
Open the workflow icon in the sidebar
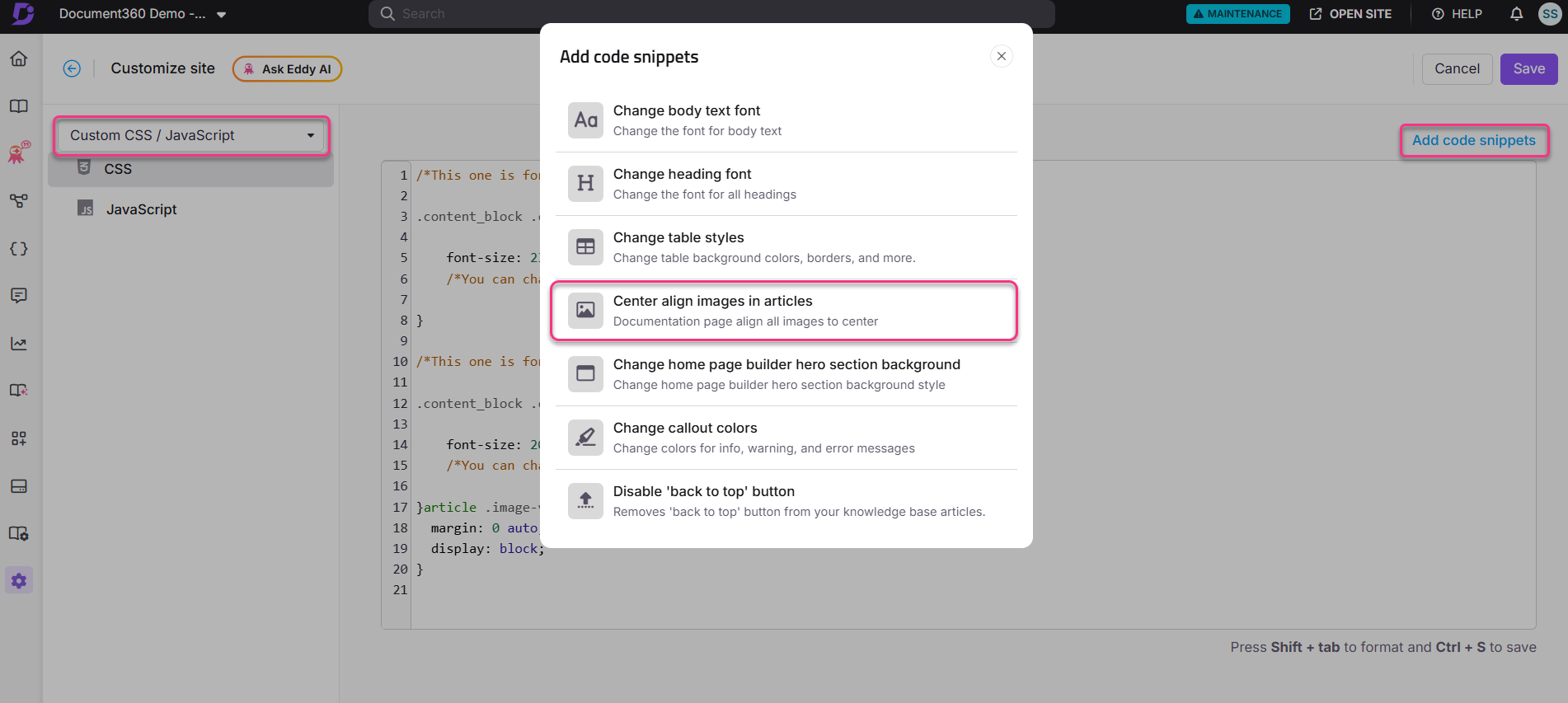(19, 200)
